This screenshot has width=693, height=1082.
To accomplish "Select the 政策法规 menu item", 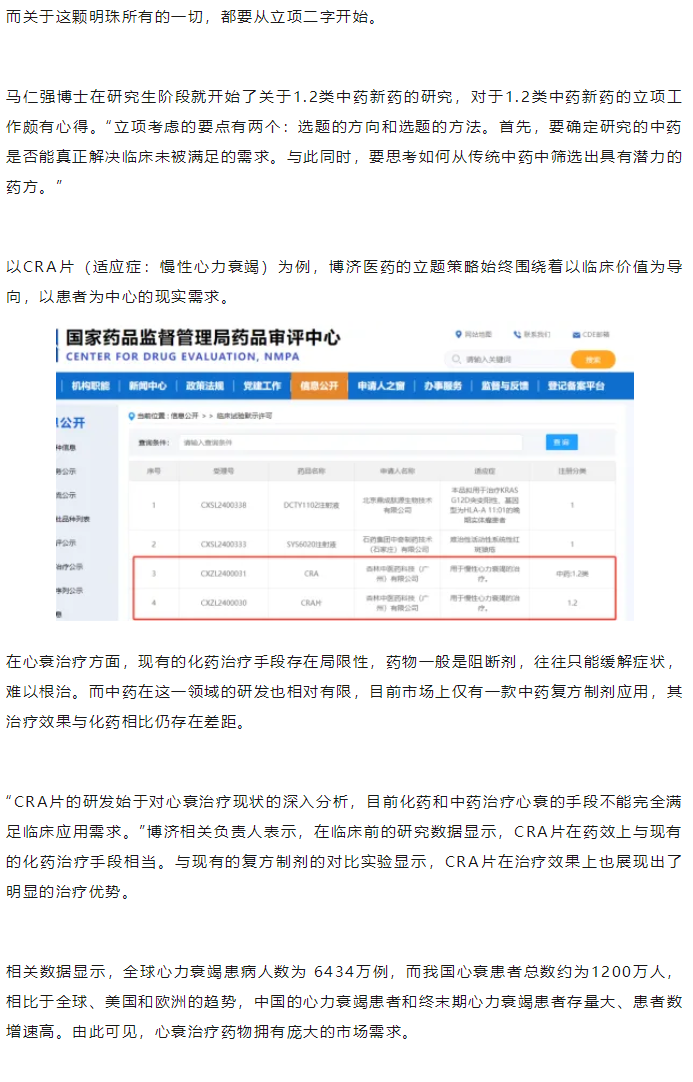I will click(x=204, y=386).
